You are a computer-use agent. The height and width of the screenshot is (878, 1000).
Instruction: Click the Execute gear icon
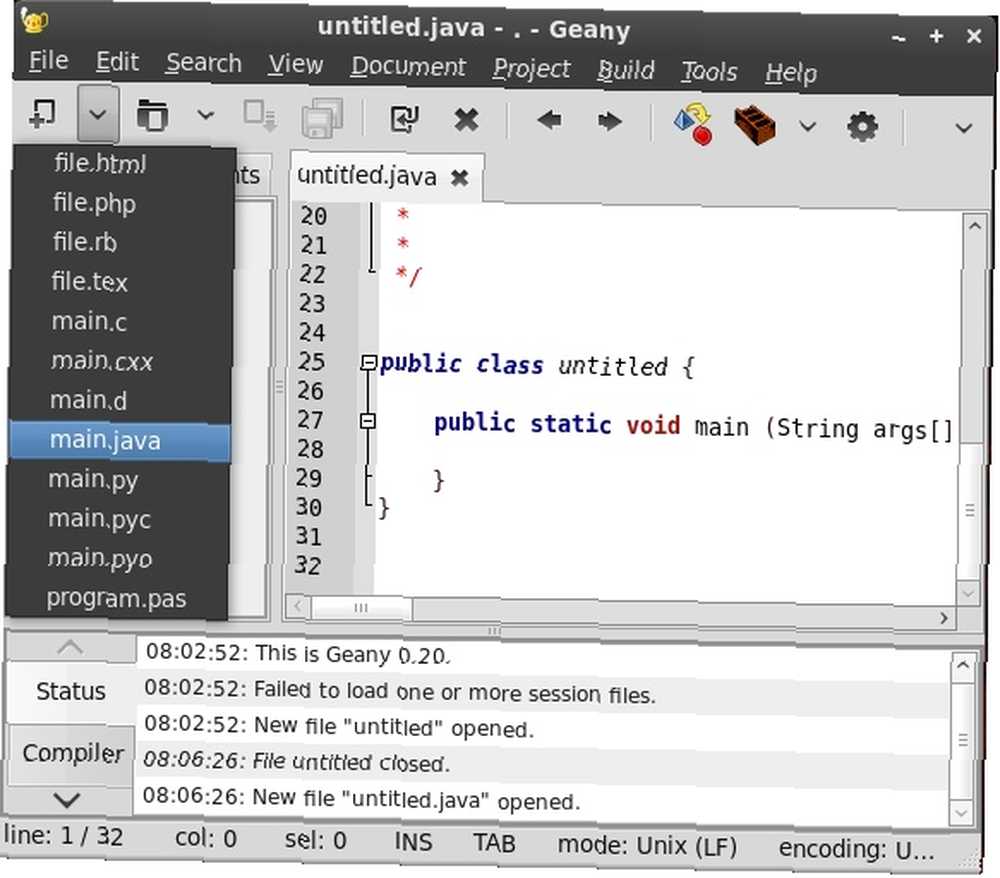coord(862,127)
